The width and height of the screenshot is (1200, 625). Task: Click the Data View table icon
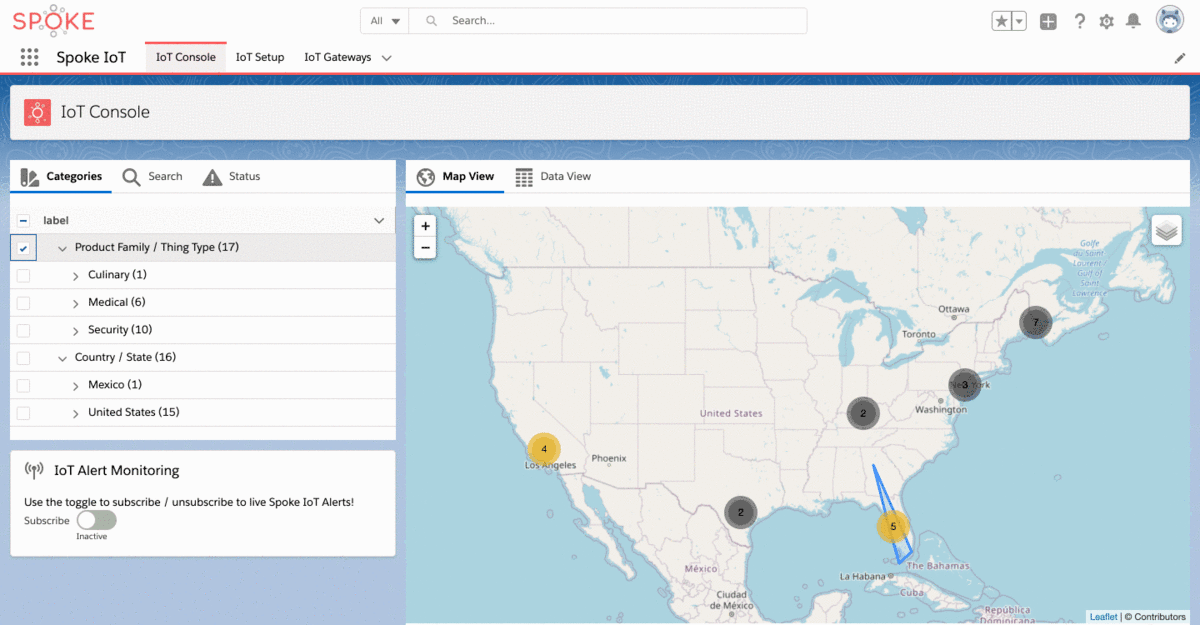point(524,177)
